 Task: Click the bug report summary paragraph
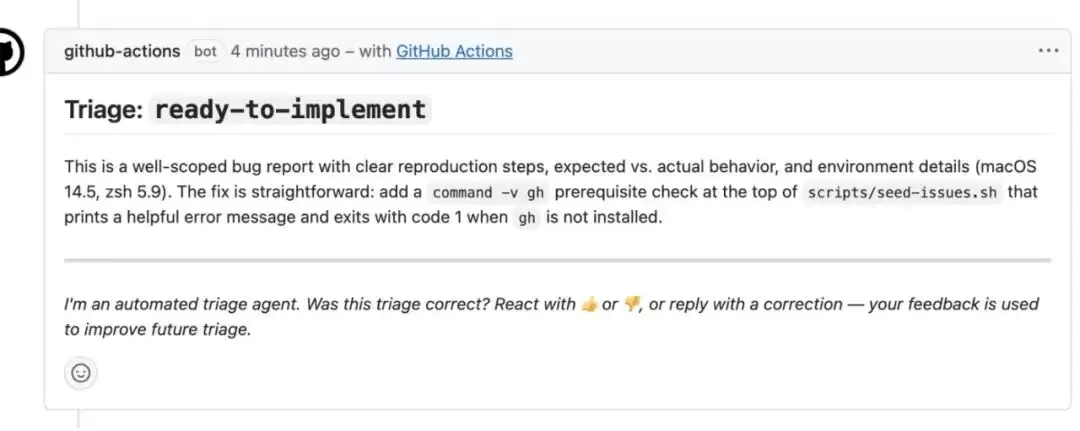click(551, 193)
